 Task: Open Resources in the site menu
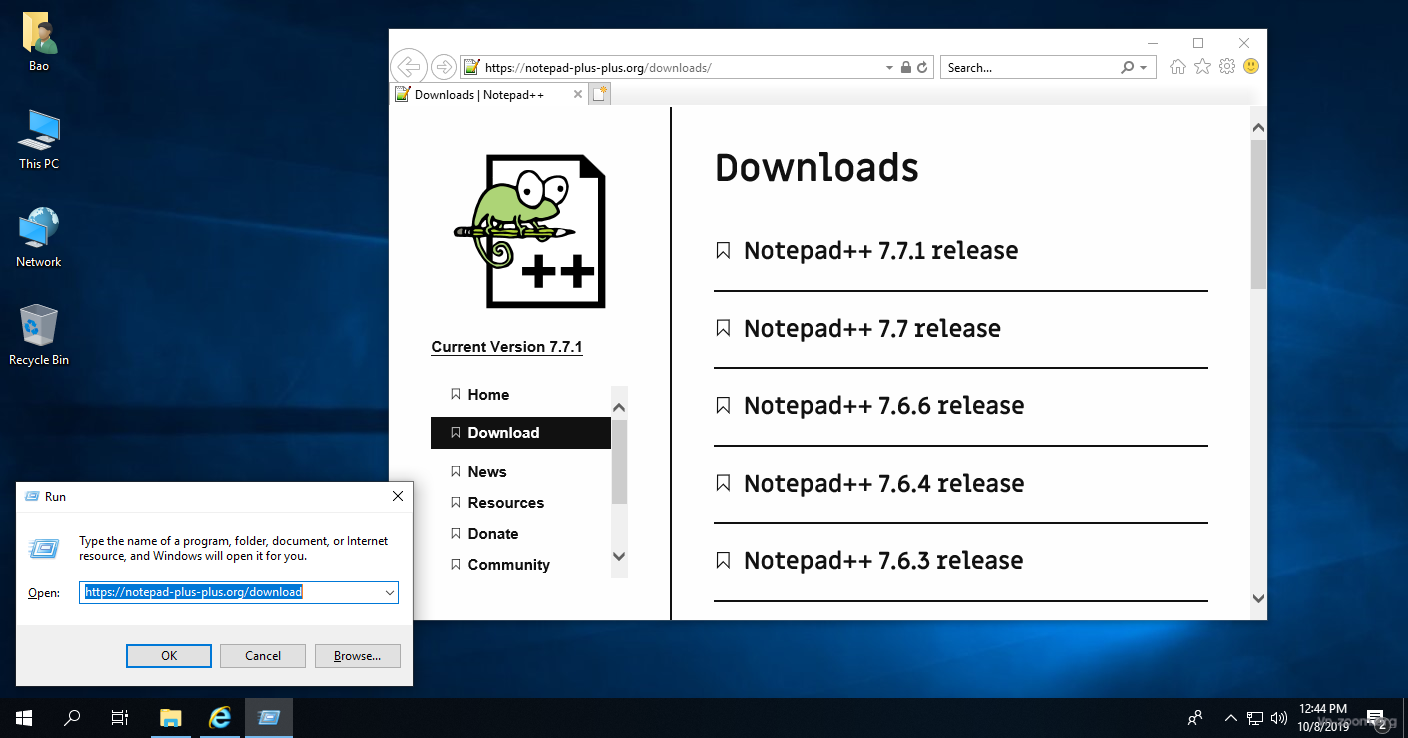pyautogui.click(x=505, y=503)
